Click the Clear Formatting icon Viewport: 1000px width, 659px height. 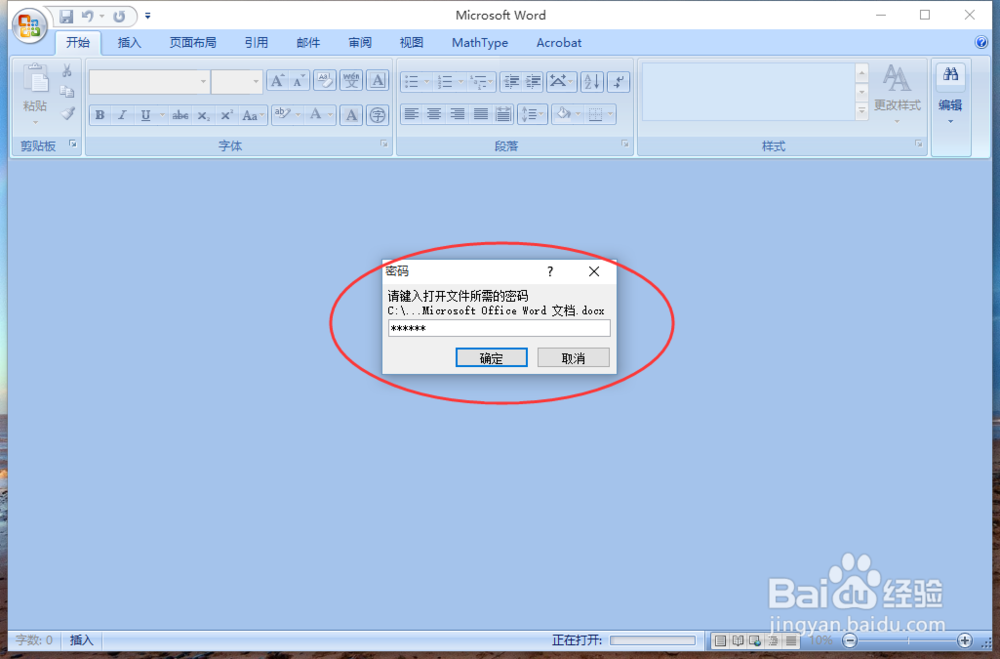click(x=325, y=81)
